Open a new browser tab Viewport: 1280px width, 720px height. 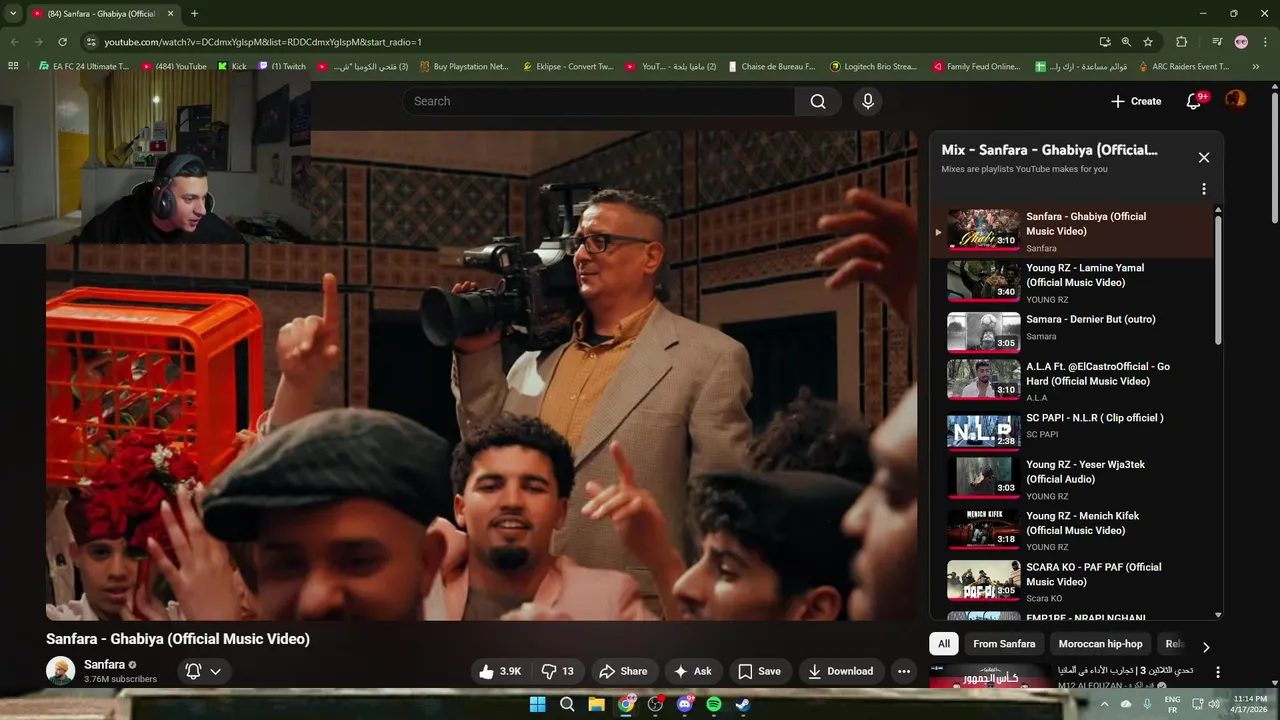pyautogui.click(x=194, y=14)
